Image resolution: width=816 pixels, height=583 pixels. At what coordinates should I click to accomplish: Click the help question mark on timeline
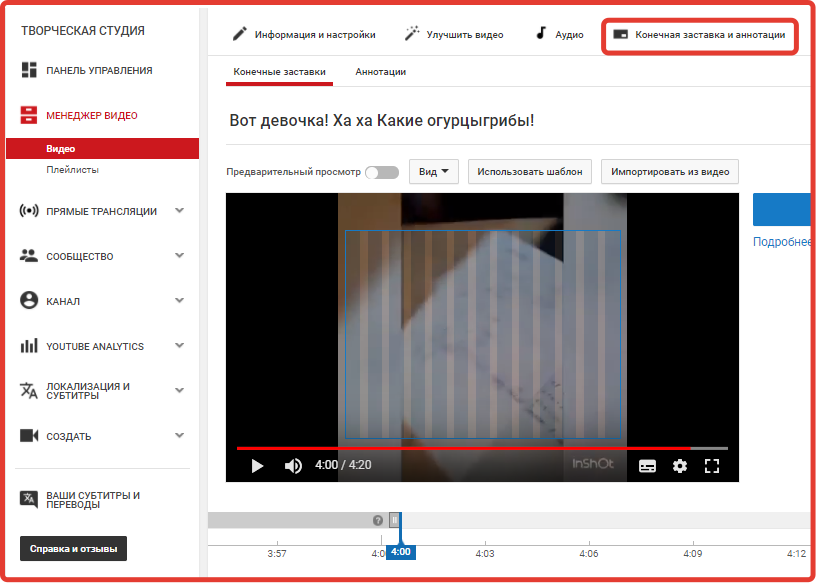pos(378,520)
